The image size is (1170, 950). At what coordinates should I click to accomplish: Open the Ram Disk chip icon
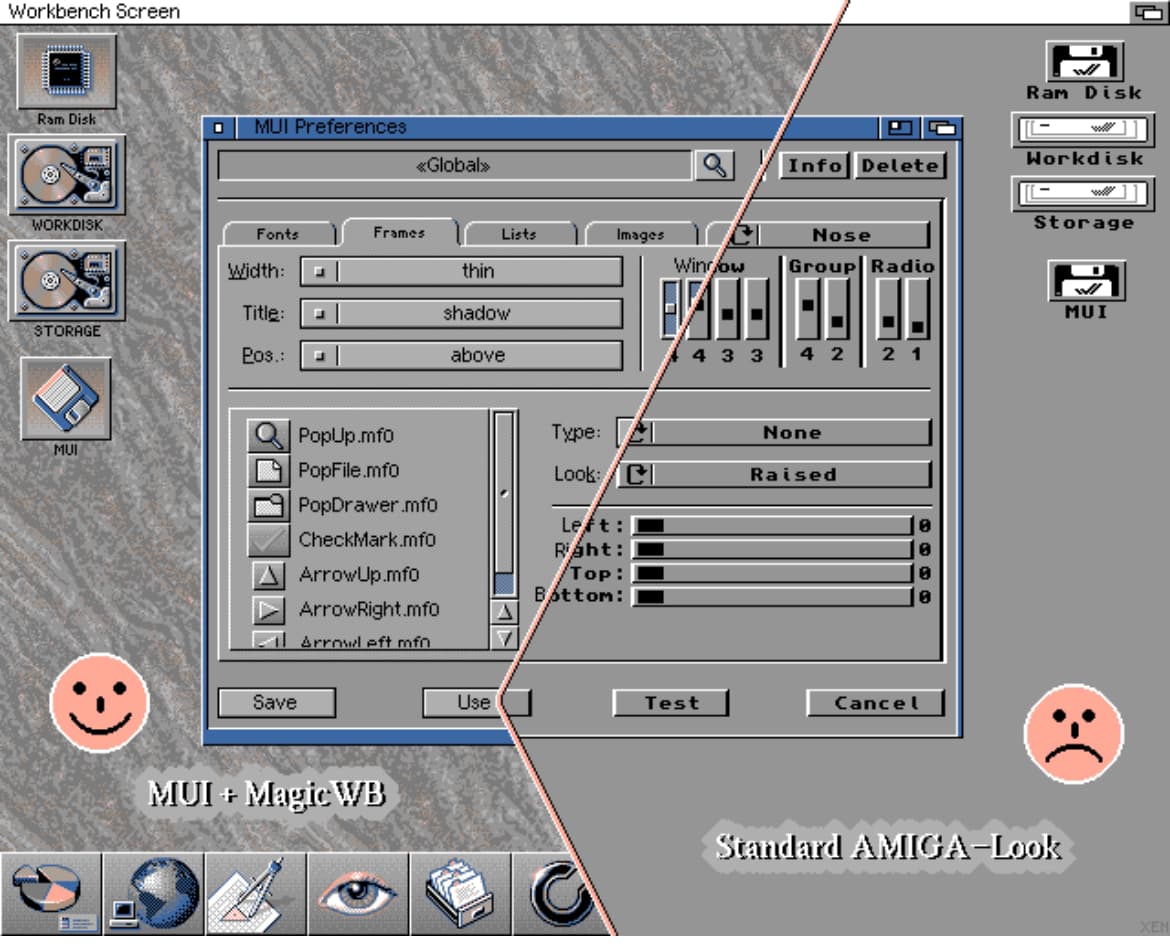pyautogui.click(x=67, y=72)
